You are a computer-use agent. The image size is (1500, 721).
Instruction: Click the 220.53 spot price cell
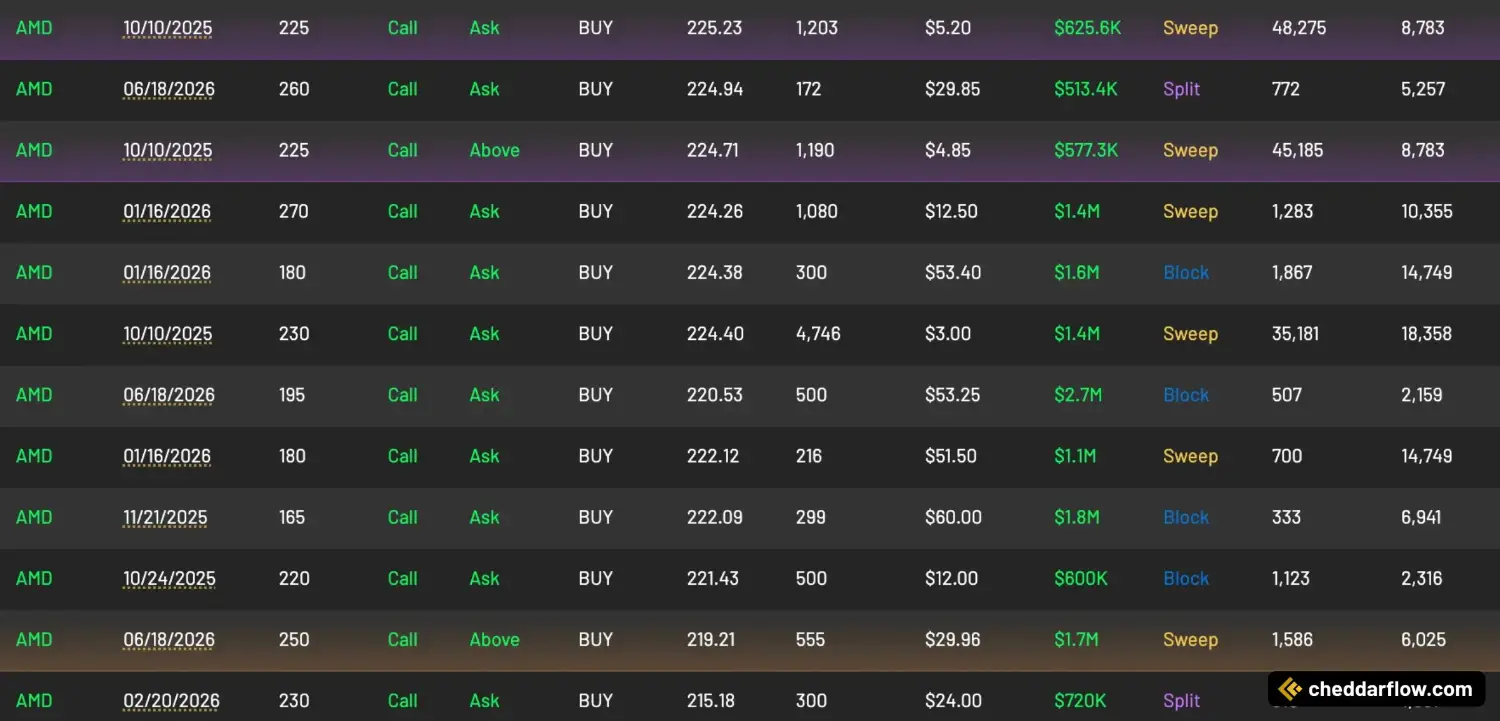pos(714,395)
